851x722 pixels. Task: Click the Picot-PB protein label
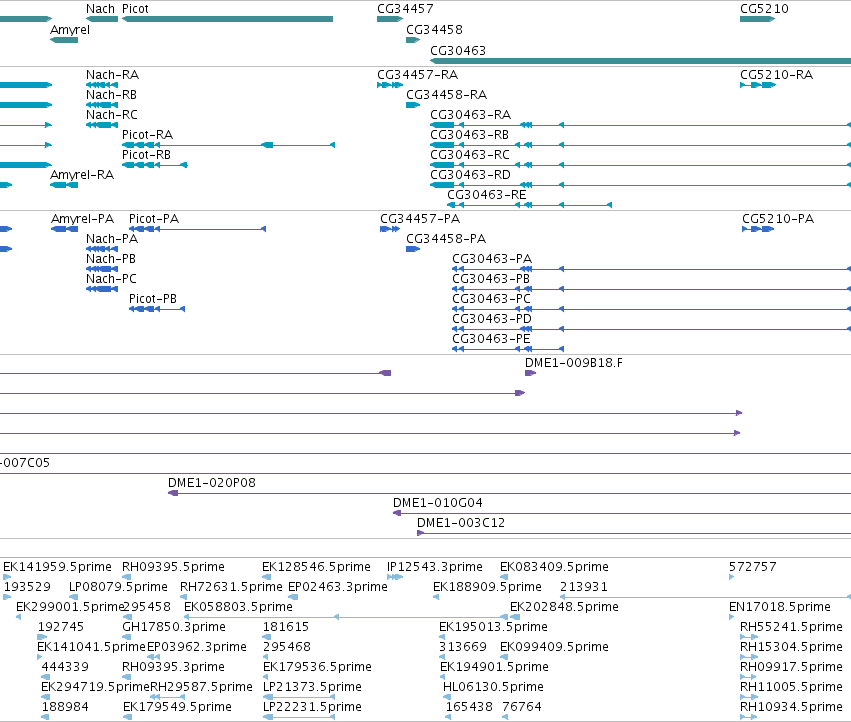[153, 299]
